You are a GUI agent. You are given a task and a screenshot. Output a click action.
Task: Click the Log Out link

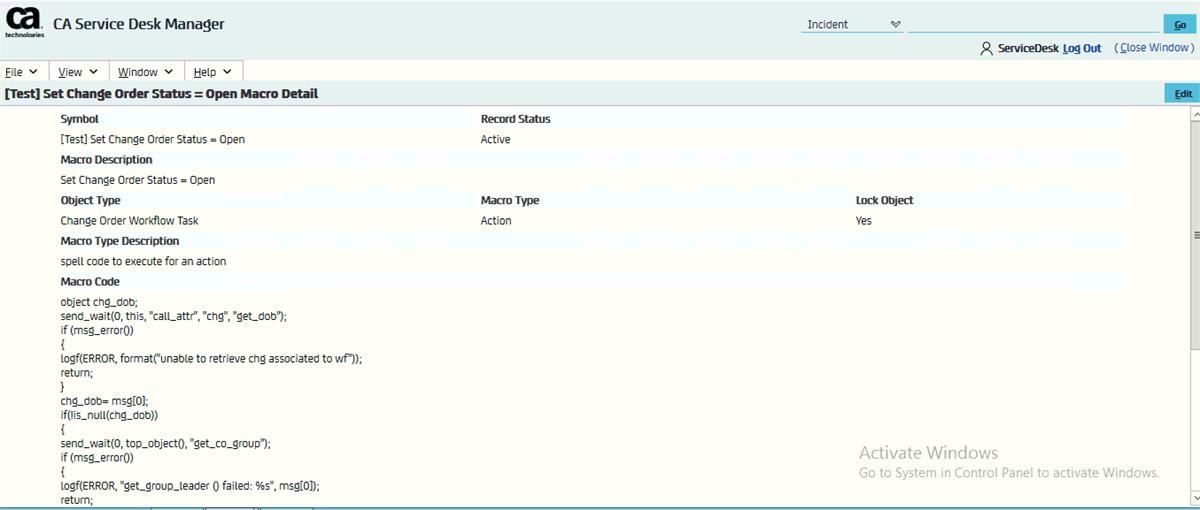pyautogui.click(x=1082, y=48)
